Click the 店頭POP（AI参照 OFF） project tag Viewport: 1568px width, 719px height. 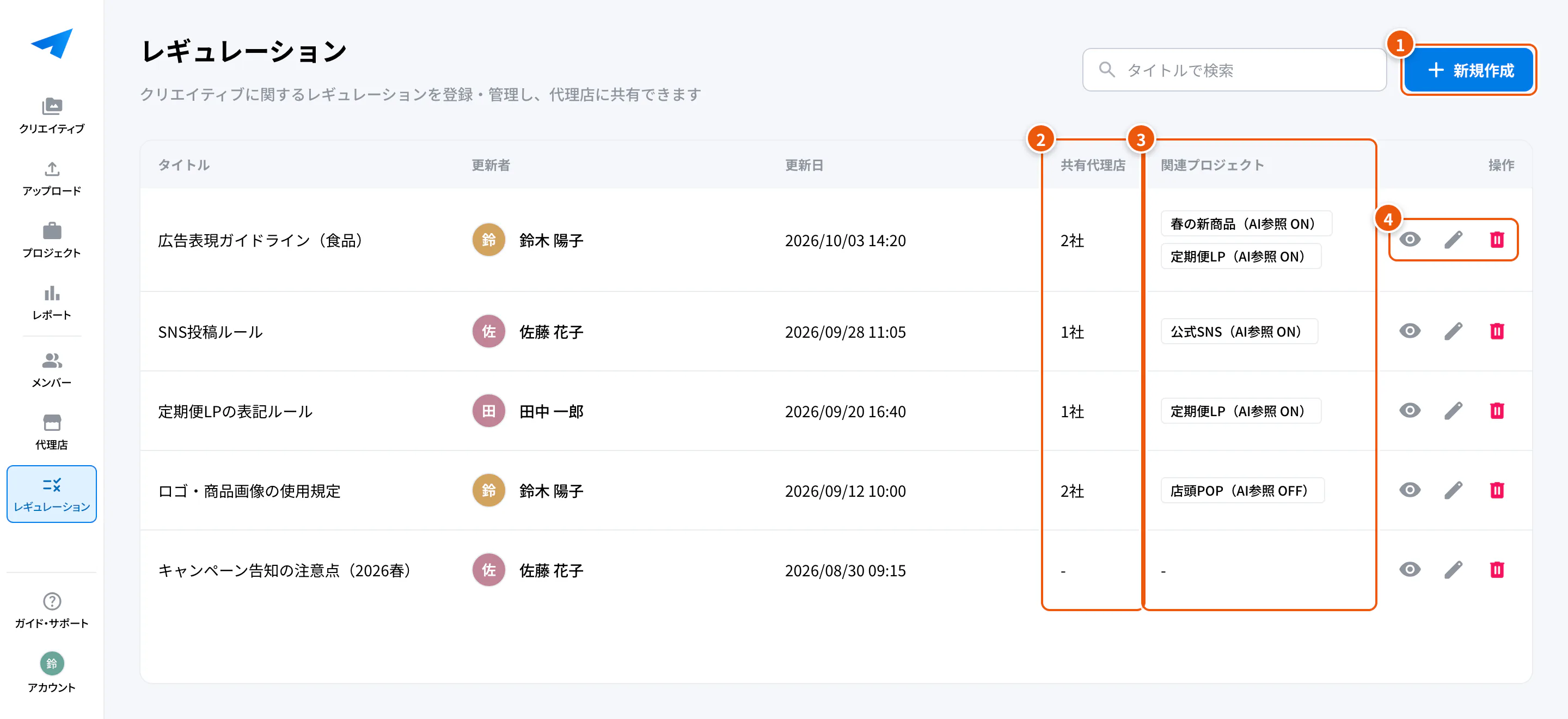tap(1242, 491)
